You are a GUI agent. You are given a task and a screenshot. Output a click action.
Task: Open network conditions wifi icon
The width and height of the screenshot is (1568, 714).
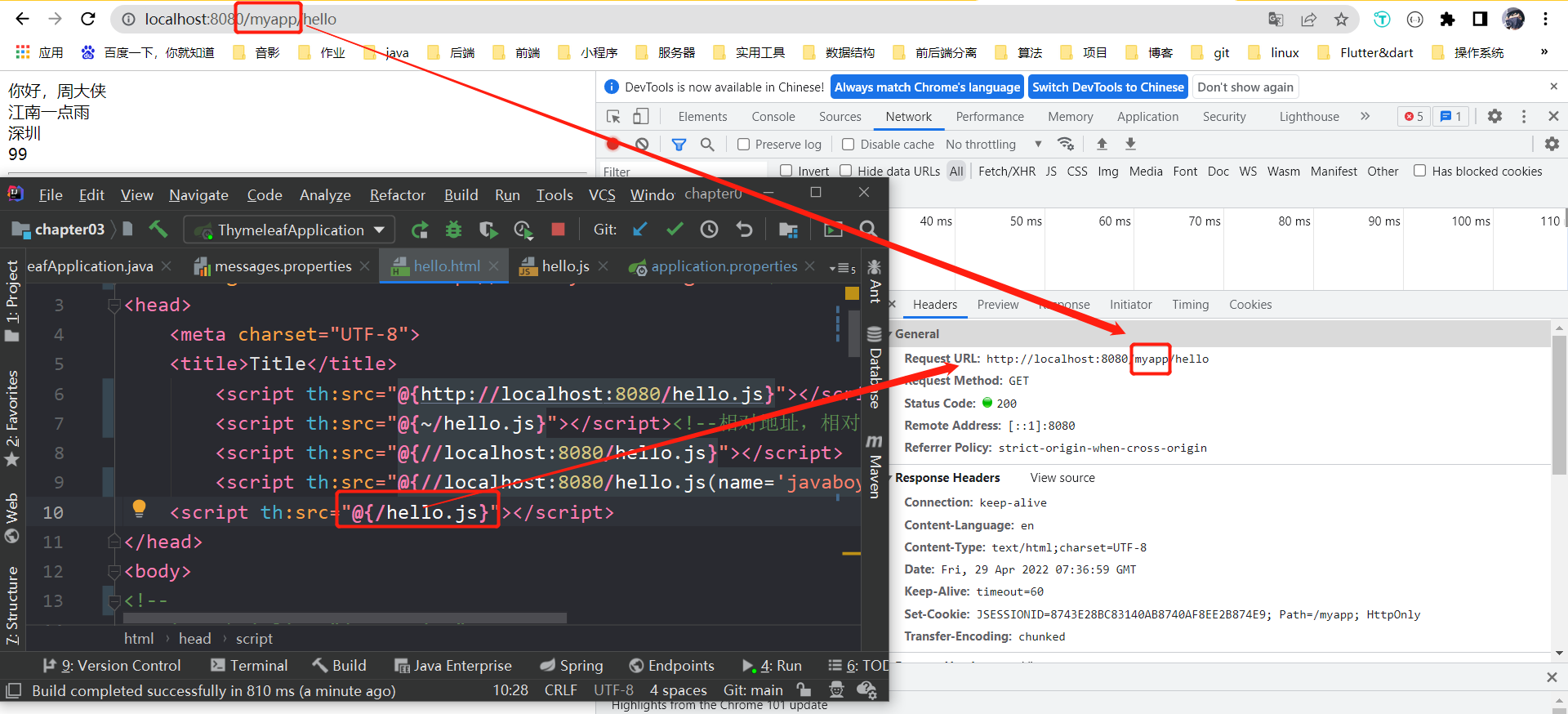pyautogui.click(x=1066, y=144)
